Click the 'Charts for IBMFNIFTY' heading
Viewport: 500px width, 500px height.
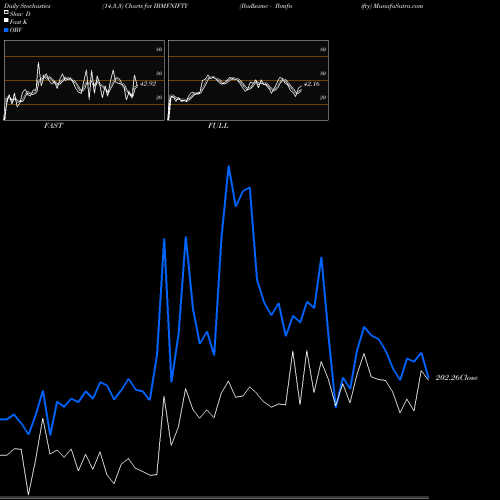click(x=156, y=6)
